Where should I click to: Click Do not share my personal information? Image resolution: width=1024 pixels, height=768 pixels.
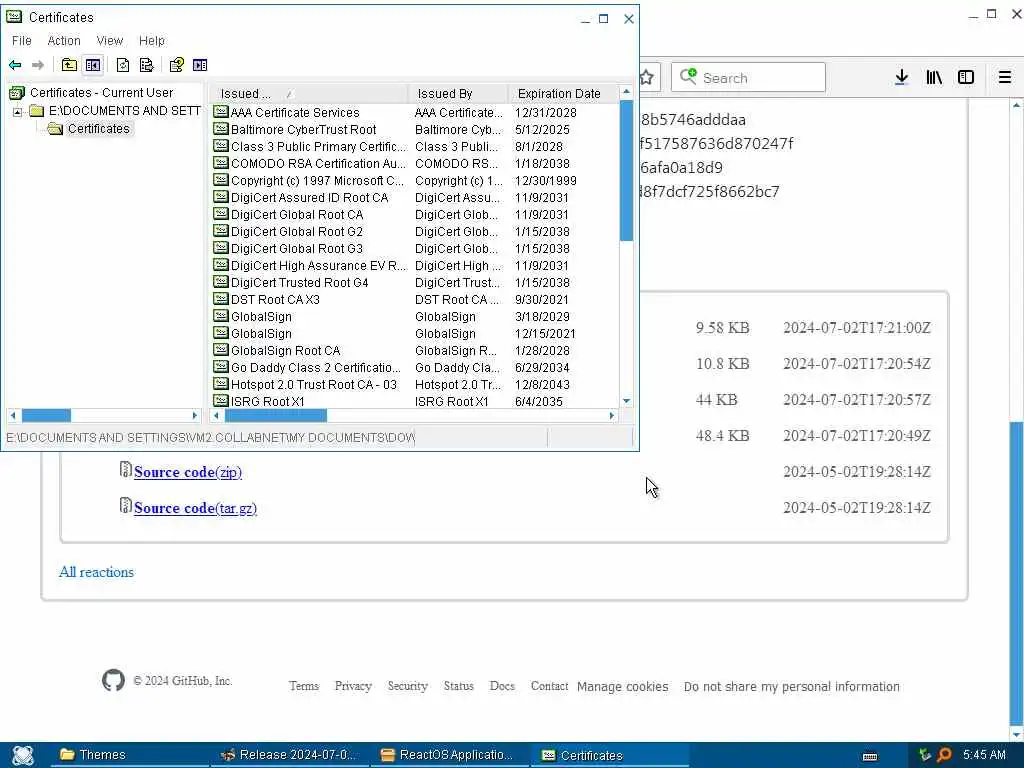point(792,686)
